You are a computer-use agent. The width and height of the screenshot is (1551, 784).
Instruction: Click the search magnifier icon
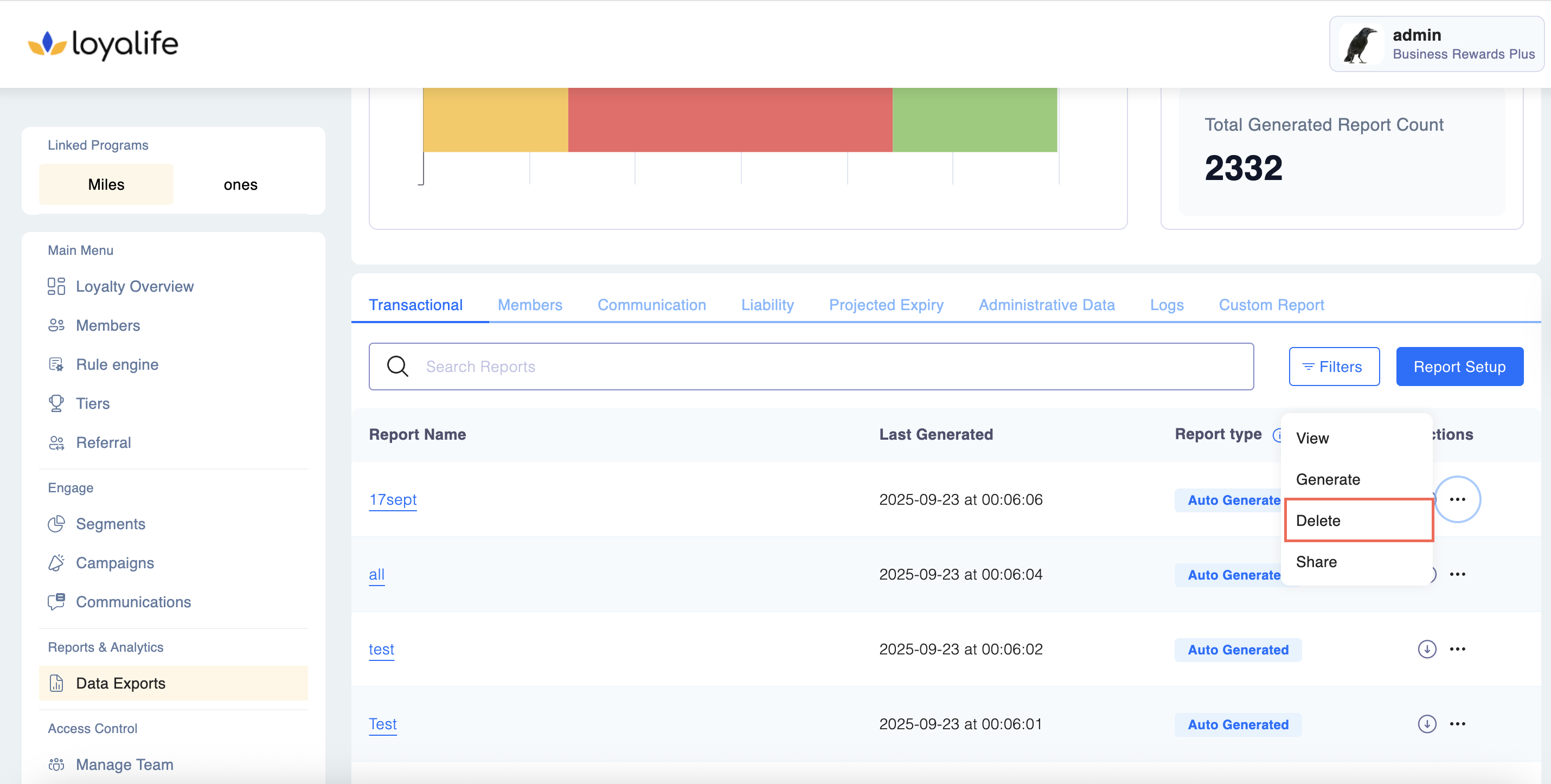pos(398,366)
